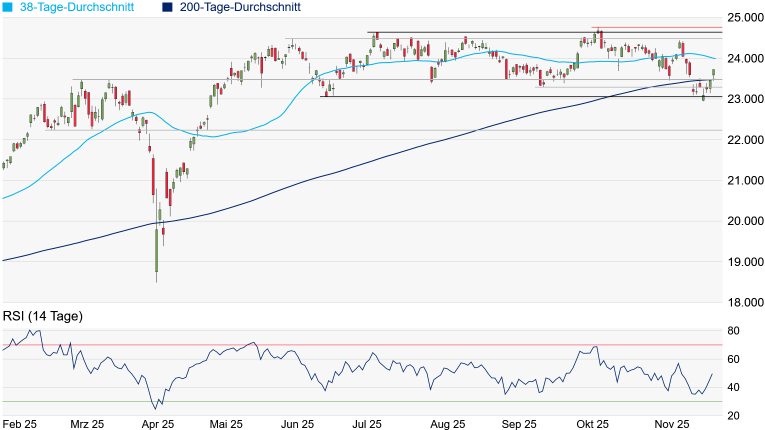Click the light blue 38-Tage-Durchschnitt legend swatch
The width and height of the screenshot is (765, 430).
(x=8, y=7)
